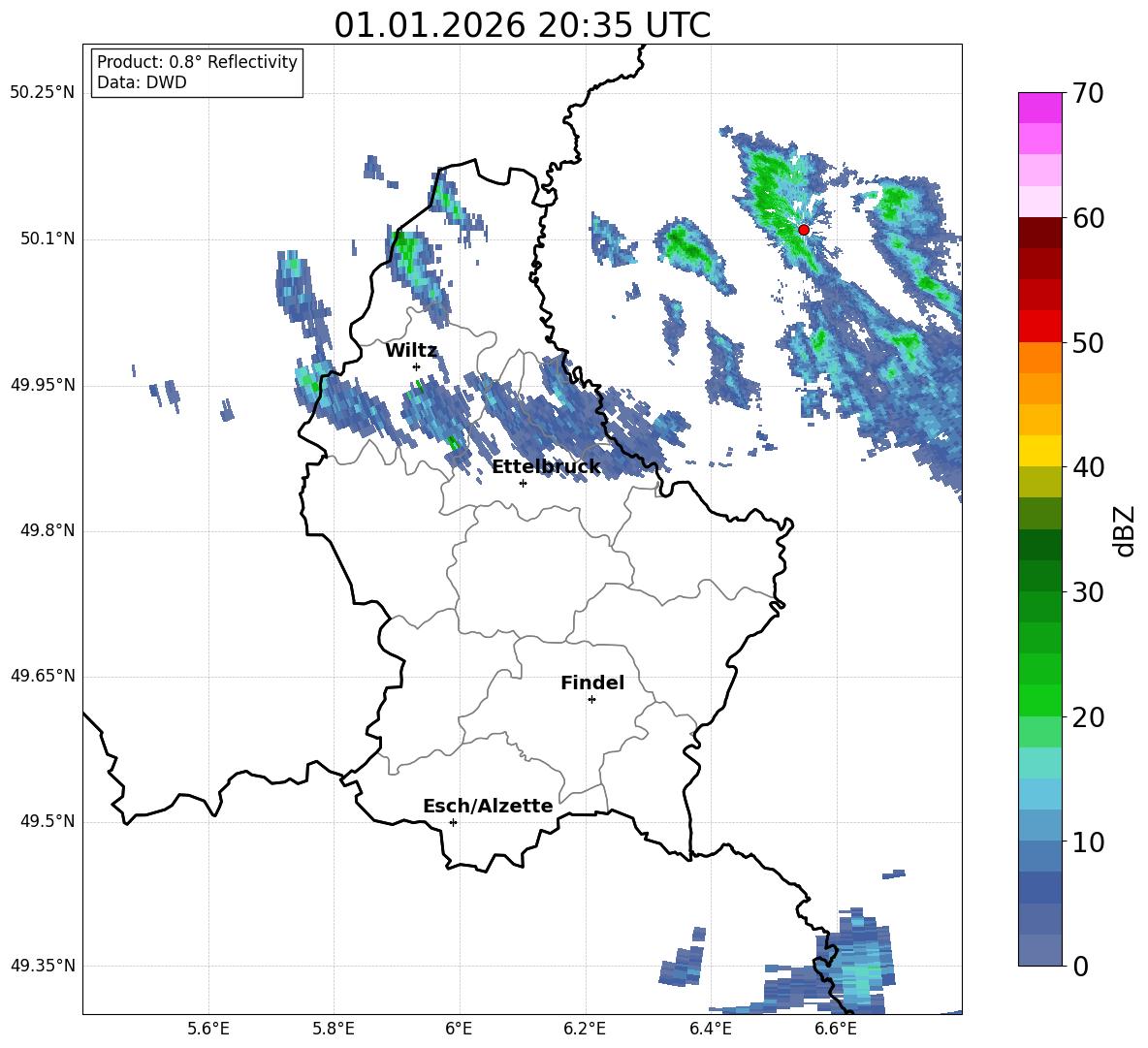Click the 49.65°N latitude label

[x=43, y=676]
